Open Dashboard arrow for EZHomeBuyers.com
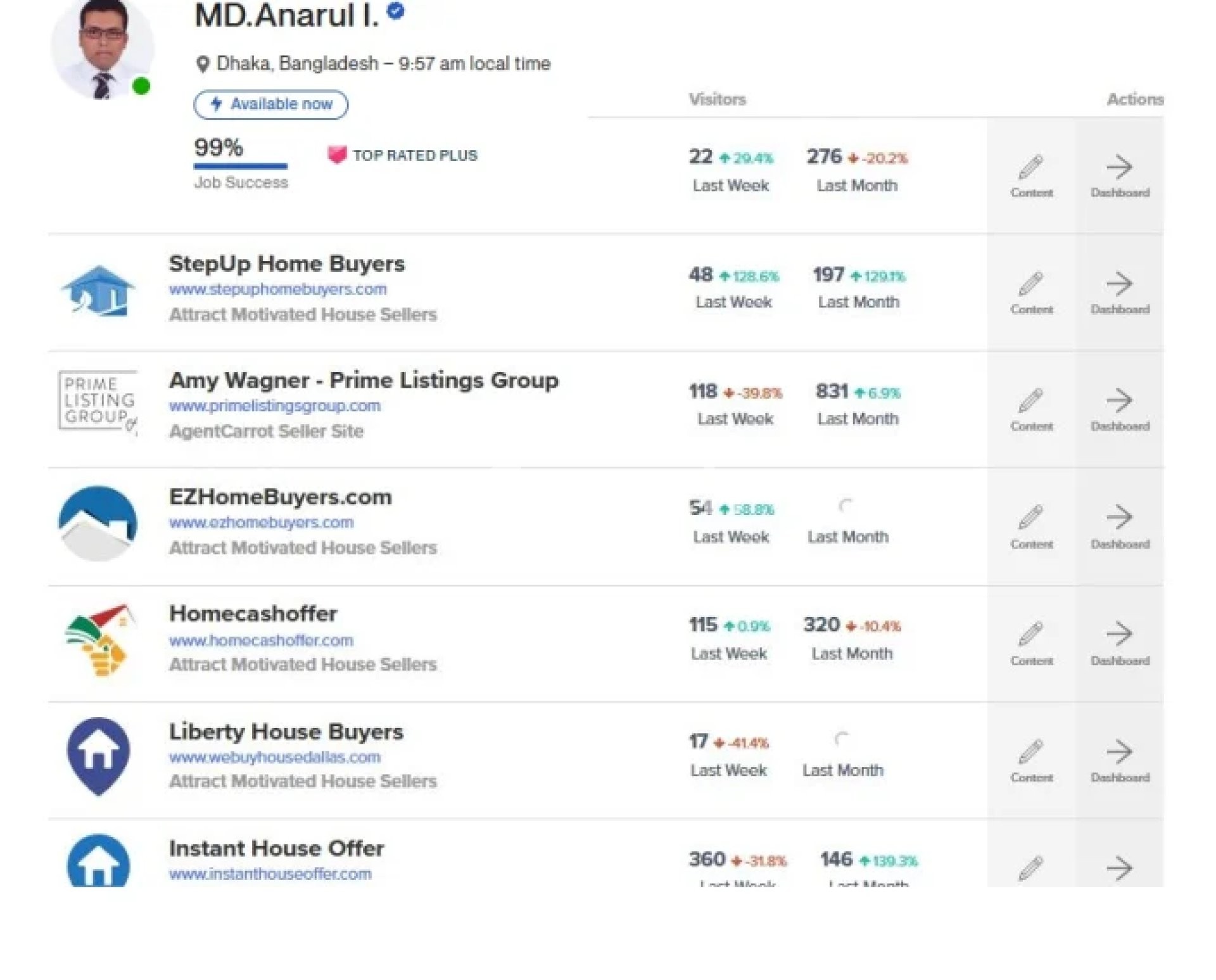Image resolution: width=1216 pixels, height=980 pixels. tap(1119, 518)
